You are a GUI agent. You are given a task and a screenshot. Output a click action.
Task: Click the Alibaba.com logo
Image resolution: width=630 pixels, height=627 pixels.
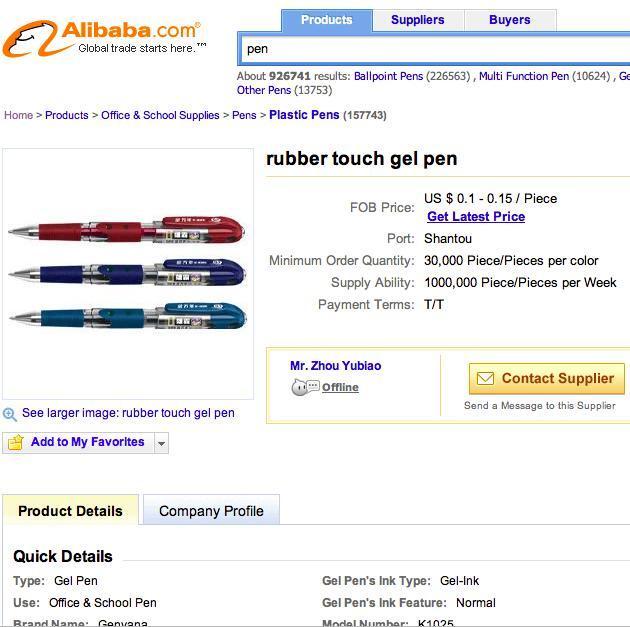click(103, 38)
